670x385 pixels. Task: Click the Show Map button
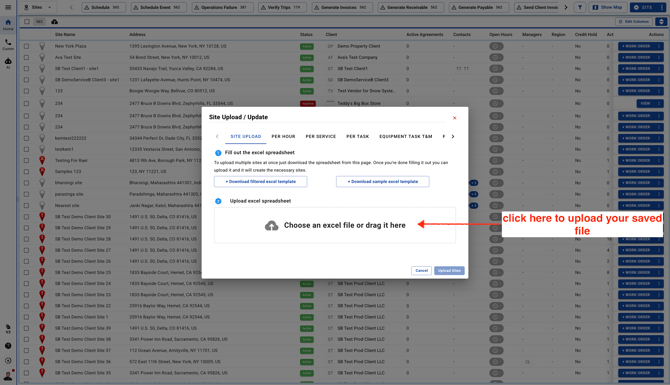tap(608, 7)
